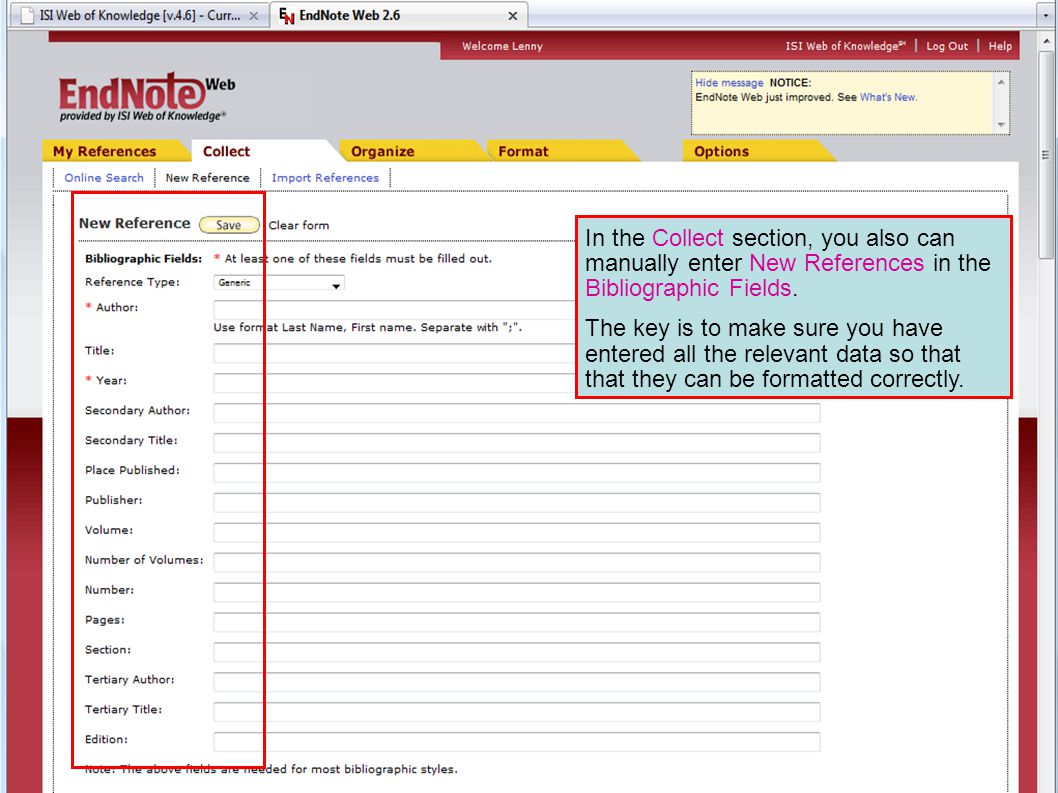Focus the Volume input field

point(517,532)
